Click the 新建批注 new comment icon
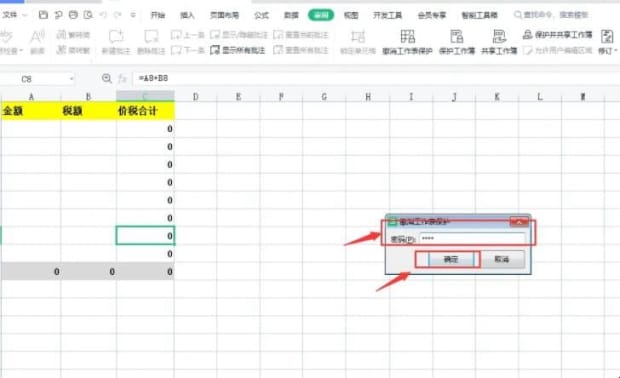The image size is (620, 378). coord(116,37)
